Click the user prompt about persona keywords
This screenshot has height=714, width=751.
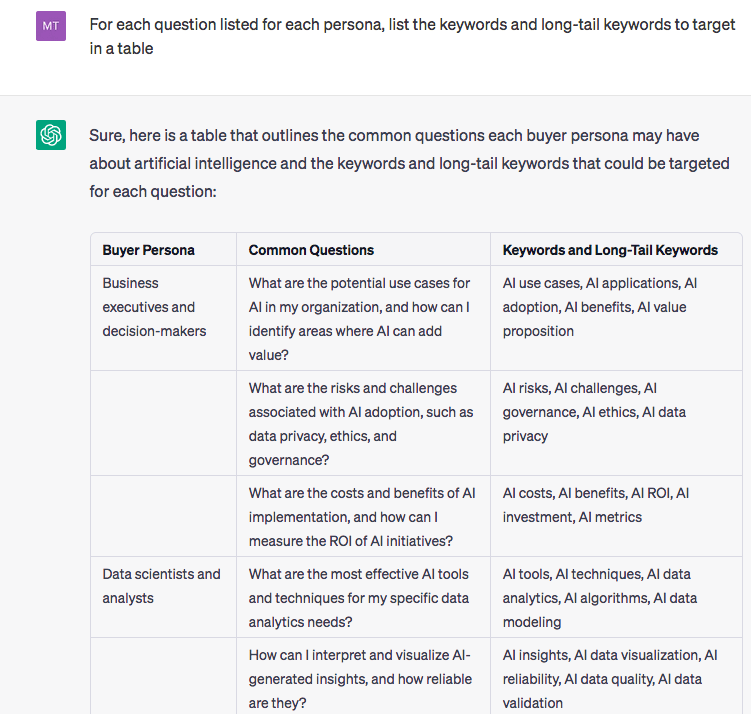pos(412,36)
